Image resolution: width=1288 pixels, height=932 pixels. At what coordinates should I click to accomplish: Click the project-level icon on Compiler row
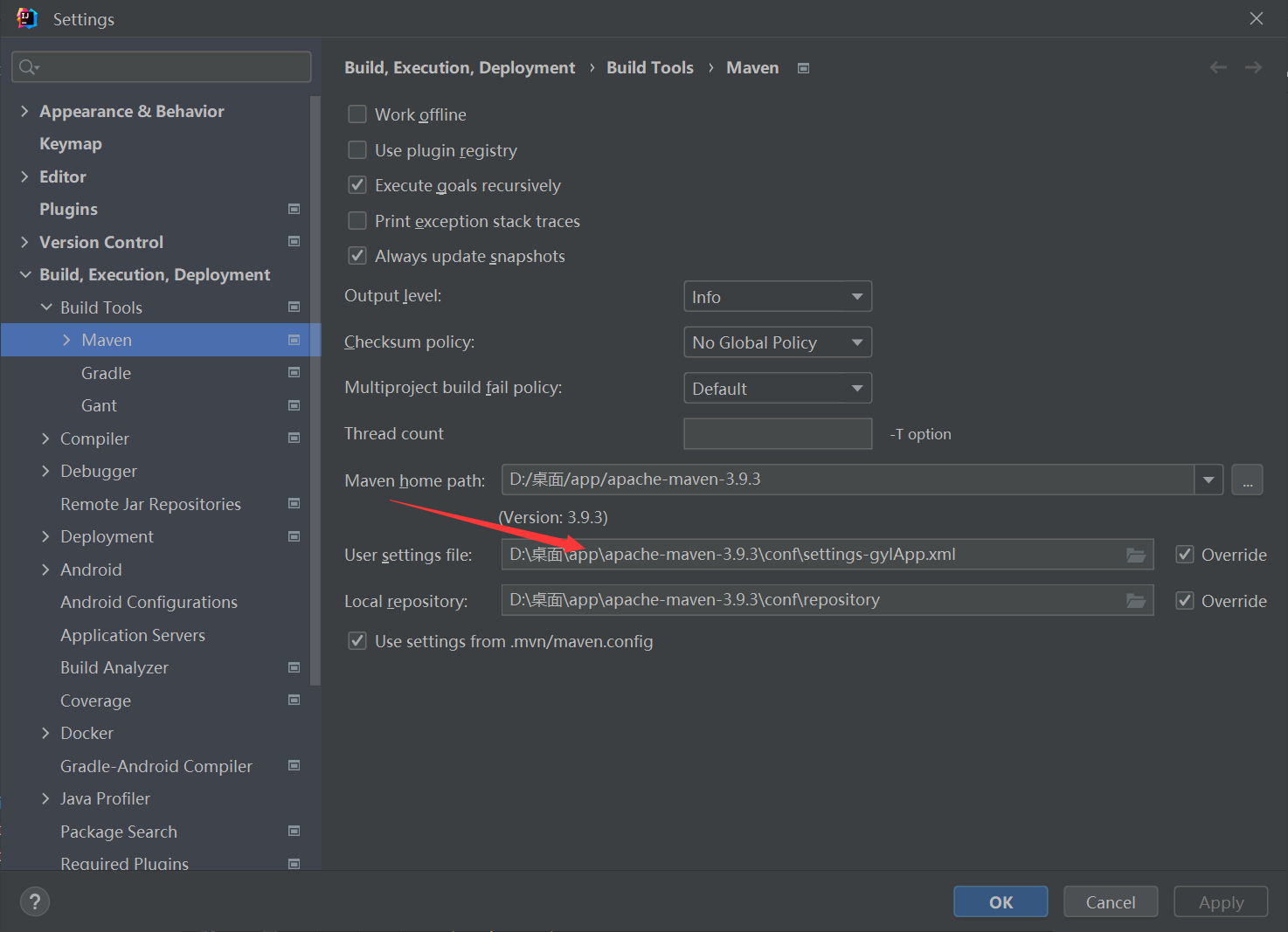click(294, 438)
